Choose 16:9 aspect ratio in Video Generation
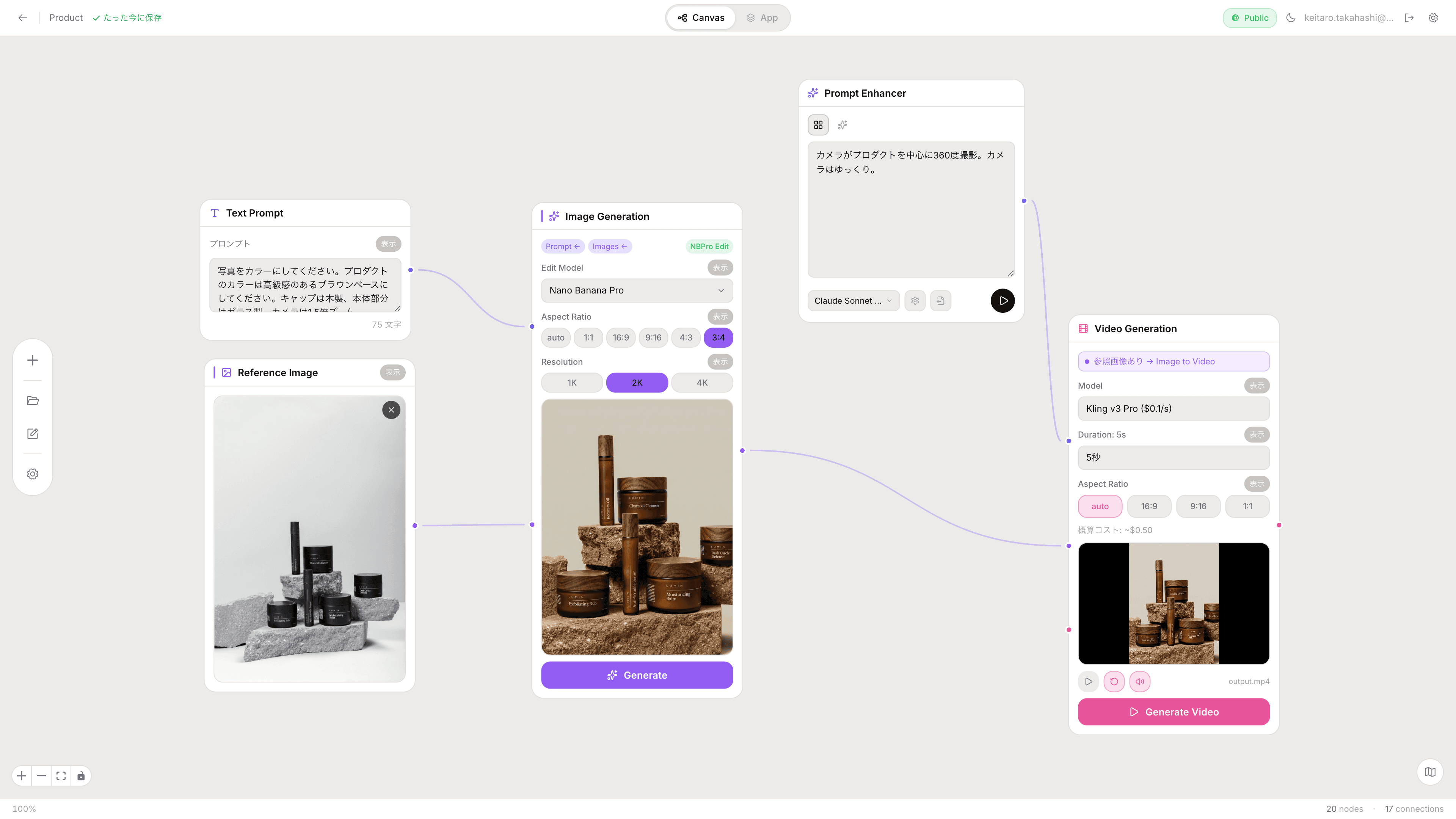The height and width of the screenshot is (819, 1456). point(1148,507)
